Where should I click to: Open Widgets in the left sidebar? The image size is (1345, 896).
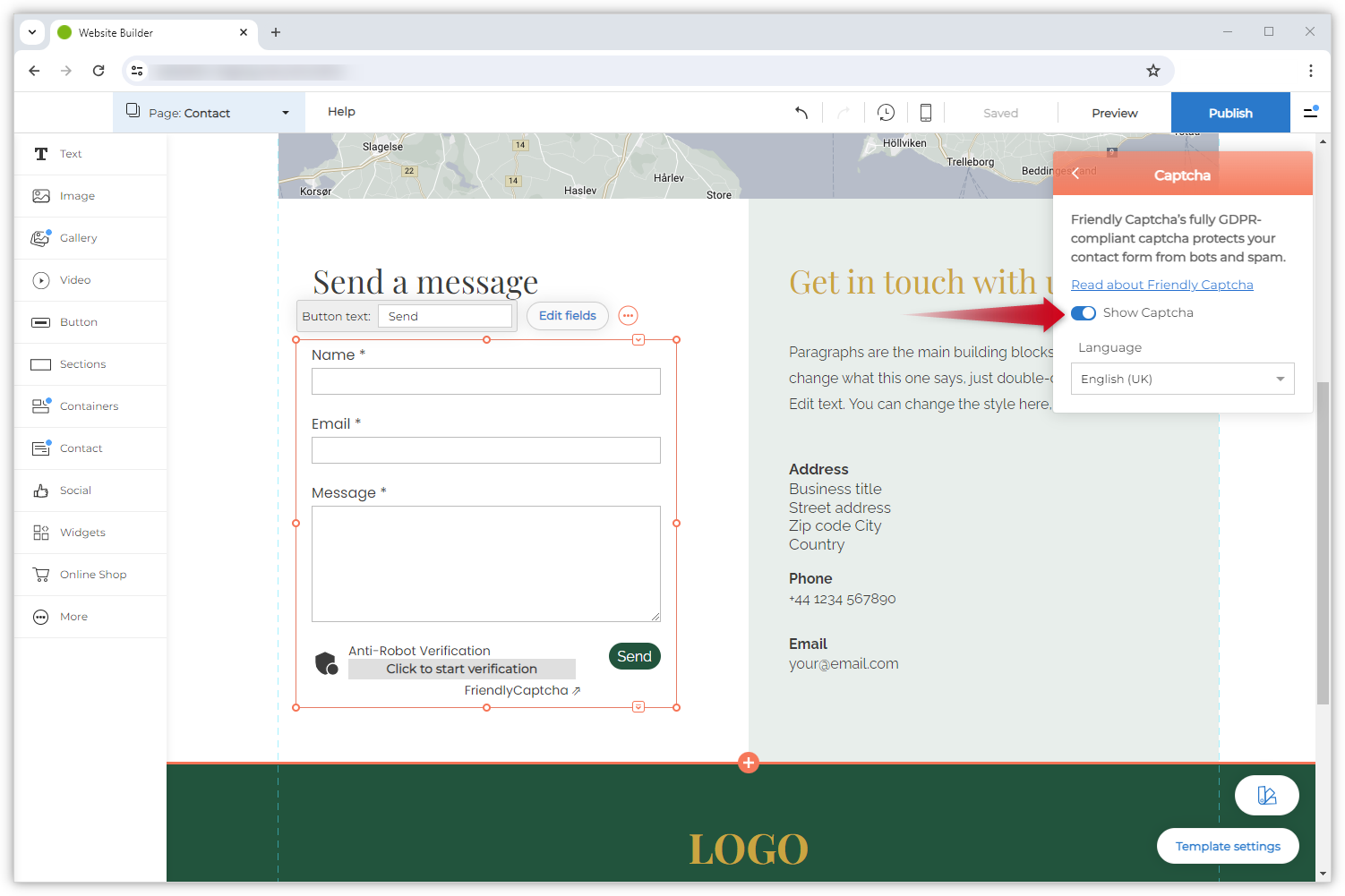pos(82,533)
